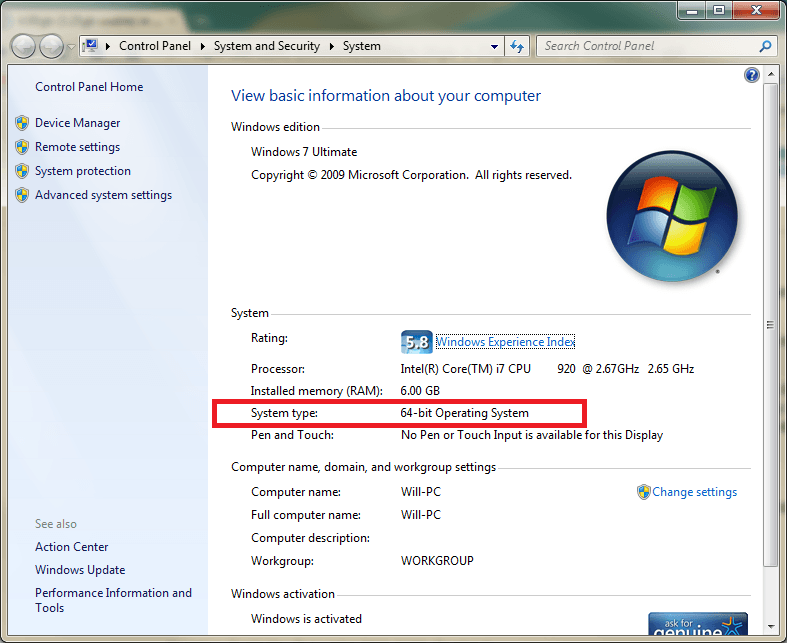Click the vertical scrollbar thumb

point(770,325)
